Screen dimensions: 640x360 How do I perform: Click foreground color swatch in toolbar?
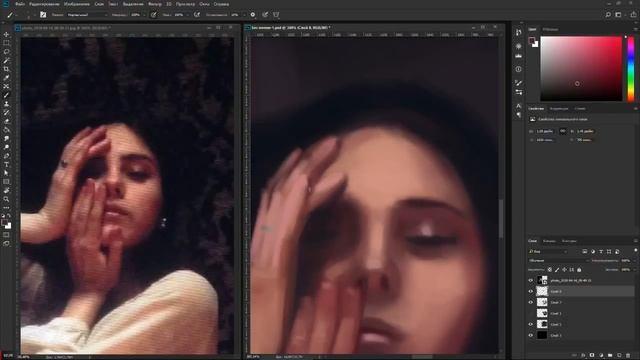(x=4, y=223)
